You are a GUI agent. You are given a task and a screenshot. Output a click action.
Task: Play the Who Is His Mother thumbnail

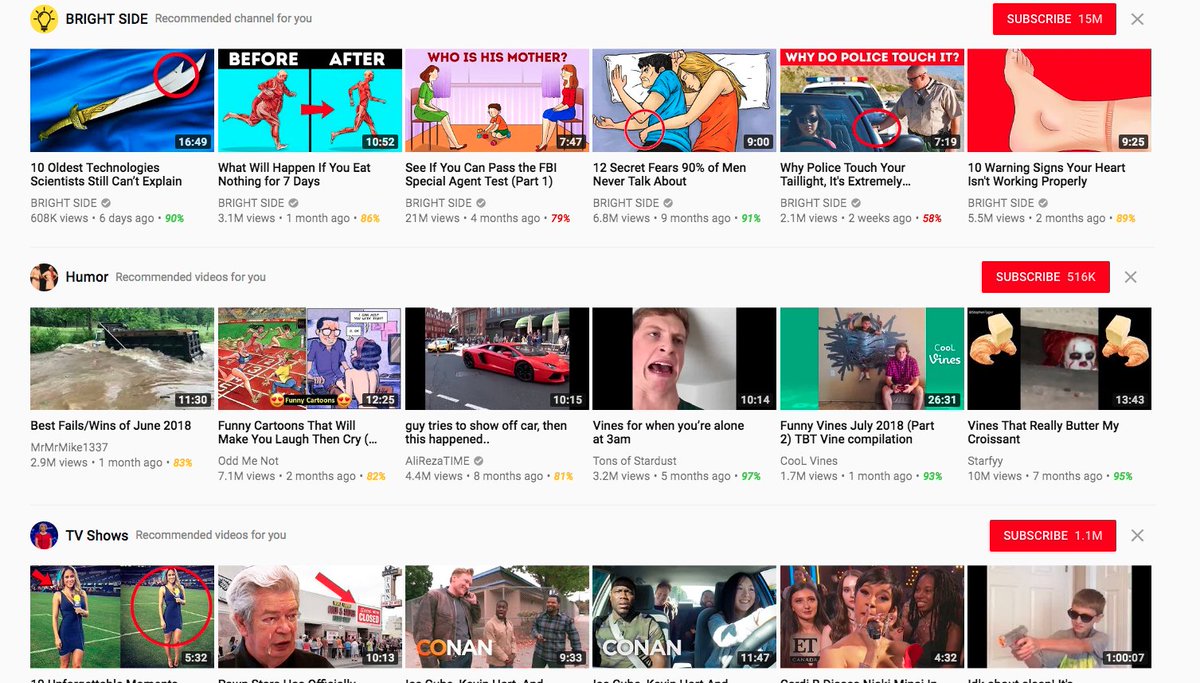pyautogui.click(x=497, y=100)
